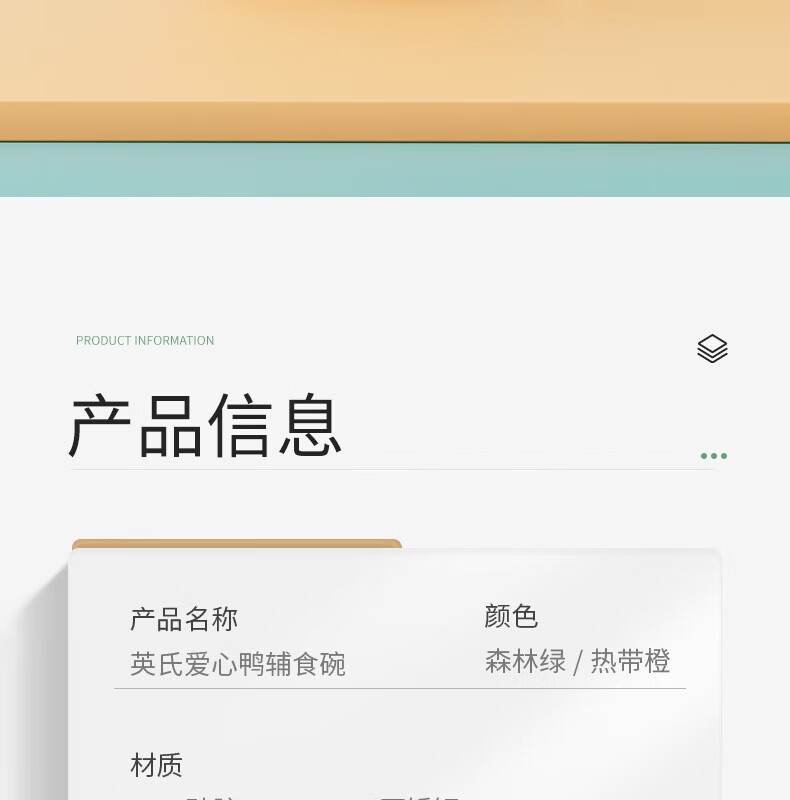Click the stacked layers icon

712,349
